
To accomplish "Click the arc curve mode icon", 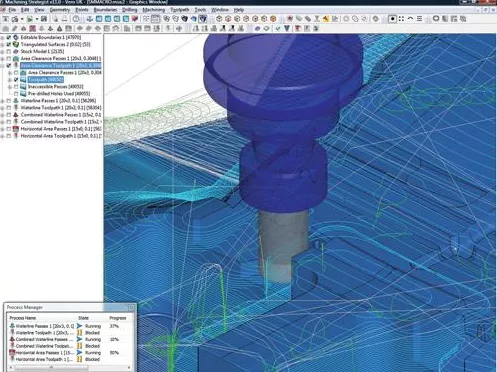I will 410,18.
